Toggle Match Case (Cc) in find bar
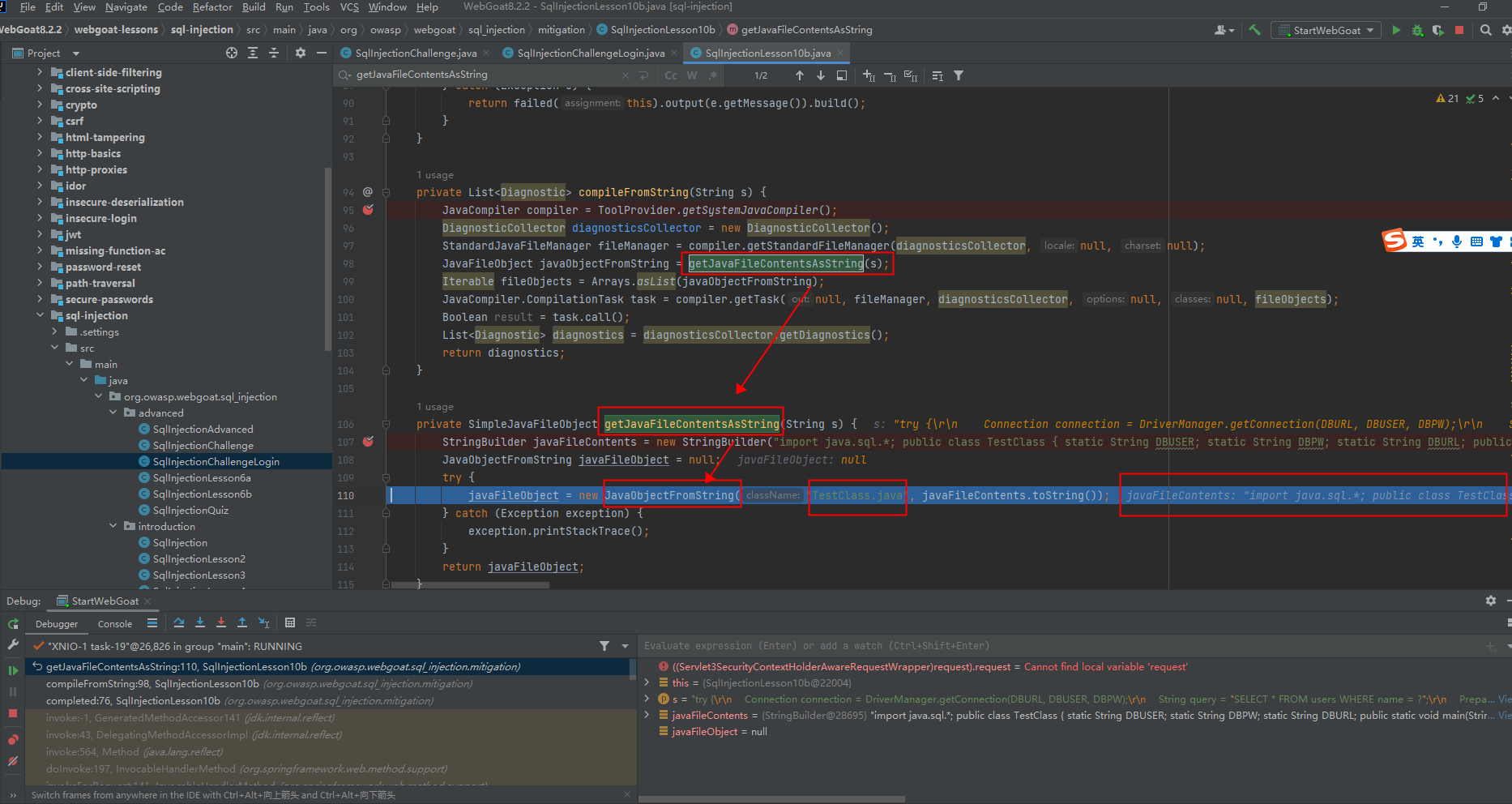Viewport: 1512px width, 804px height. pos(671,75)
